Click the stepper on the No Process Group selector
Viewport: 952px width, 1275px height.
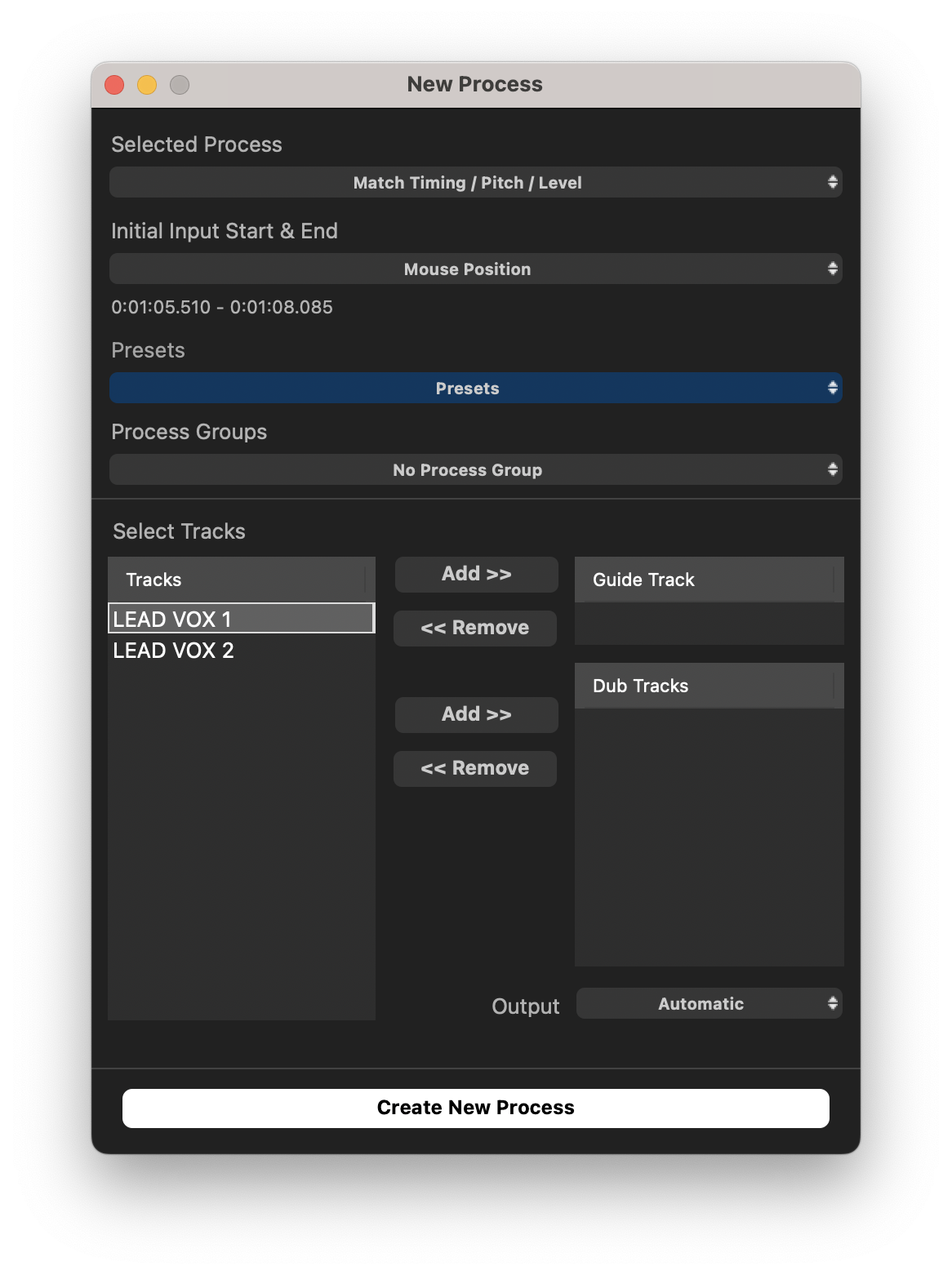coord(833,469)
